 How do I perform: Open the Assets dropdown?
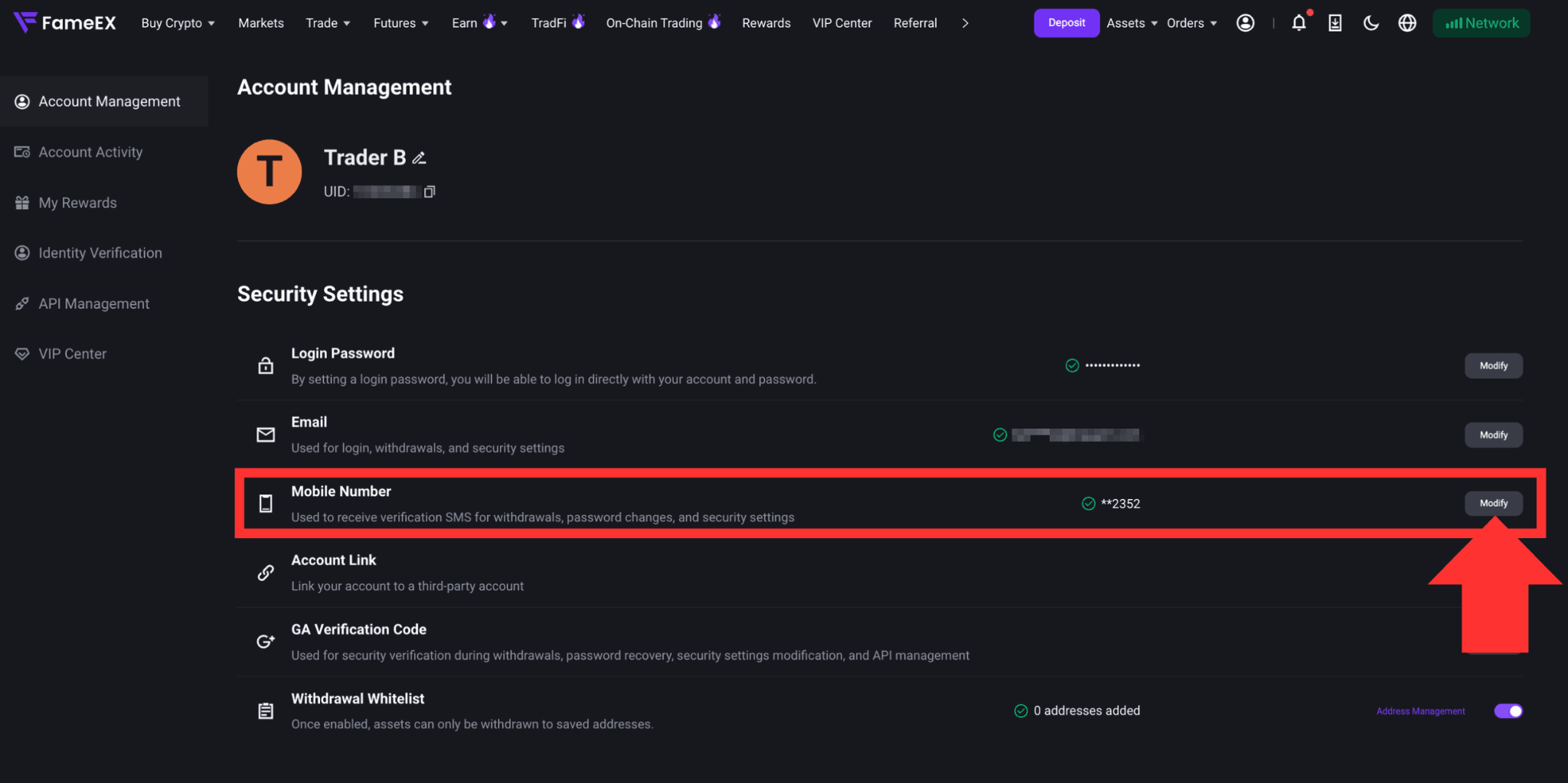(1132, 23)
